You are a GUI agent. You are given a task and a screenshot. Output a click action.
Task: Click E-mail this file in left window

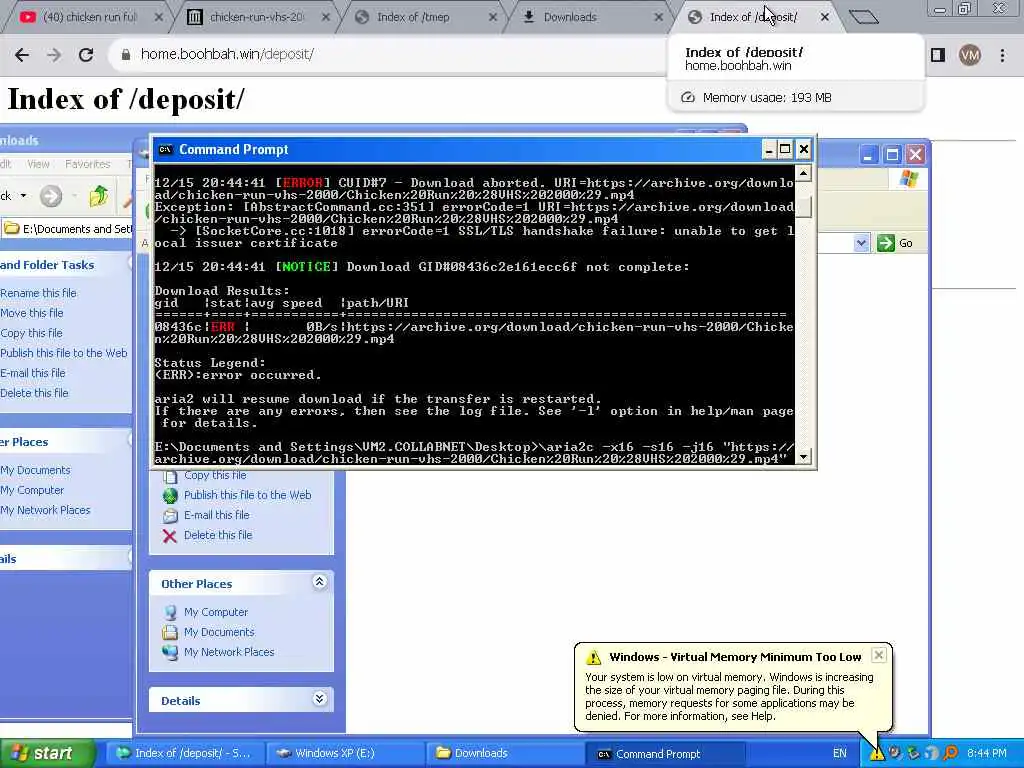pos(33,373)
